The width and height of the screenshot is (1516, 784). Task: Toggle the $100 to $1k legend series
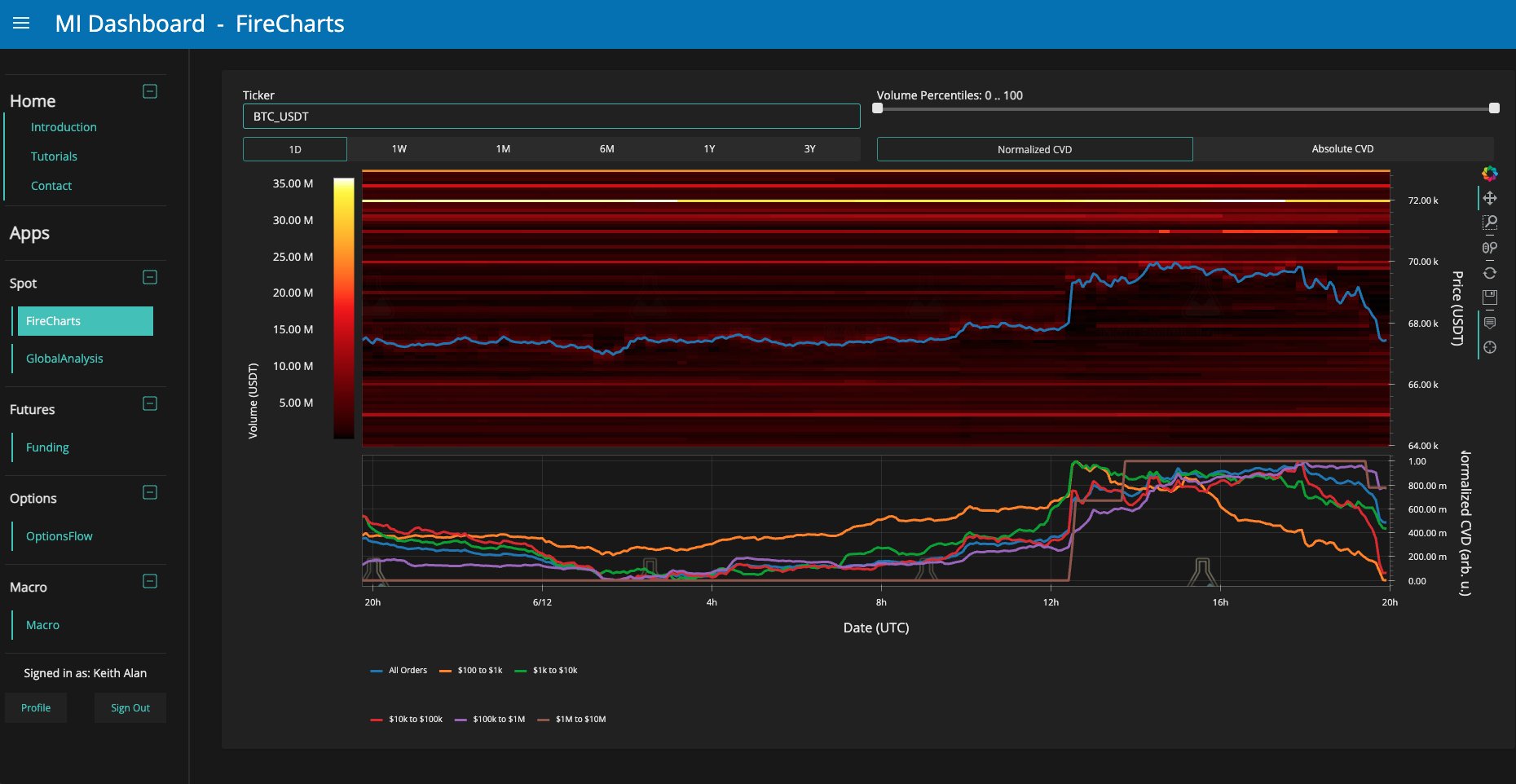coord(471,671)
